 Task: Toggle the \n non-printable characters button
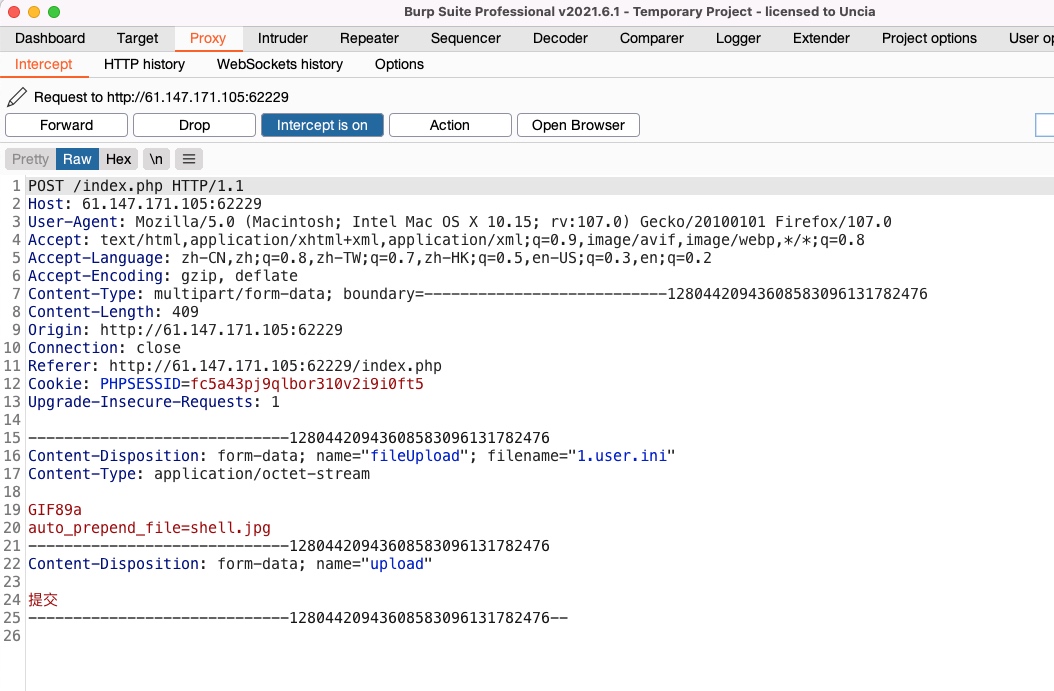click(156, 159)
